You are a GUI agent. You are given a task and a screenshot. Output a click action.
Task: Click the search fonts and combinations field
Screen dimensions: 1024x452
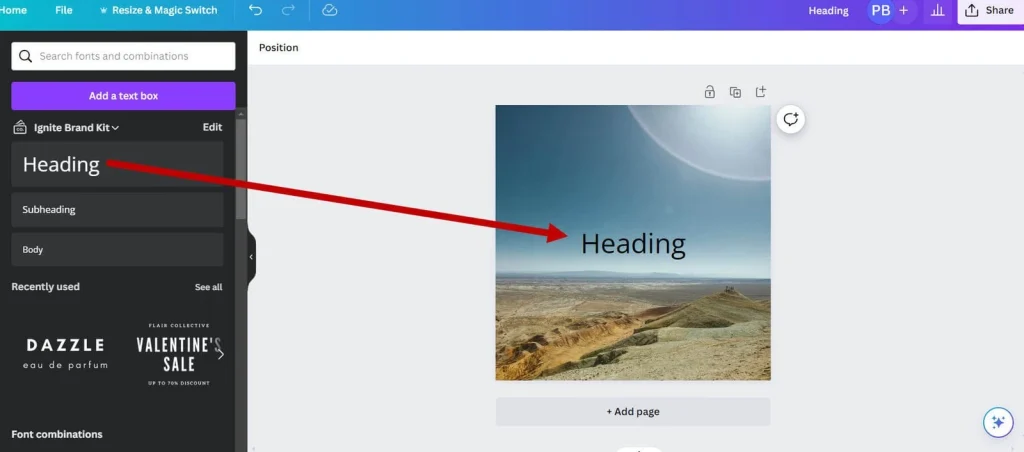pos(123,56)
